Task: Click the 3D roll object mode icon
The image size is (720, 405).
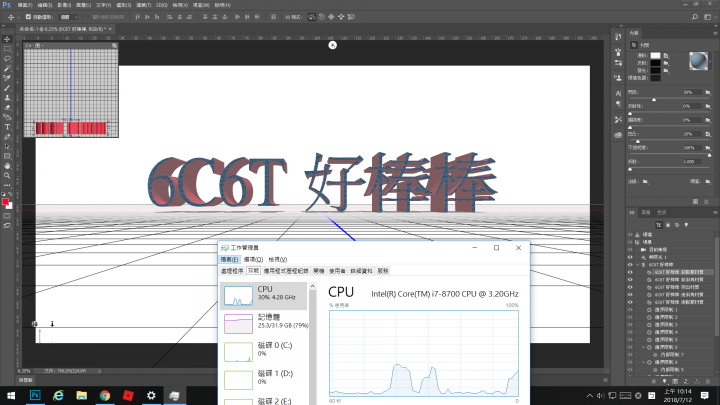Action: click(321, 17)
